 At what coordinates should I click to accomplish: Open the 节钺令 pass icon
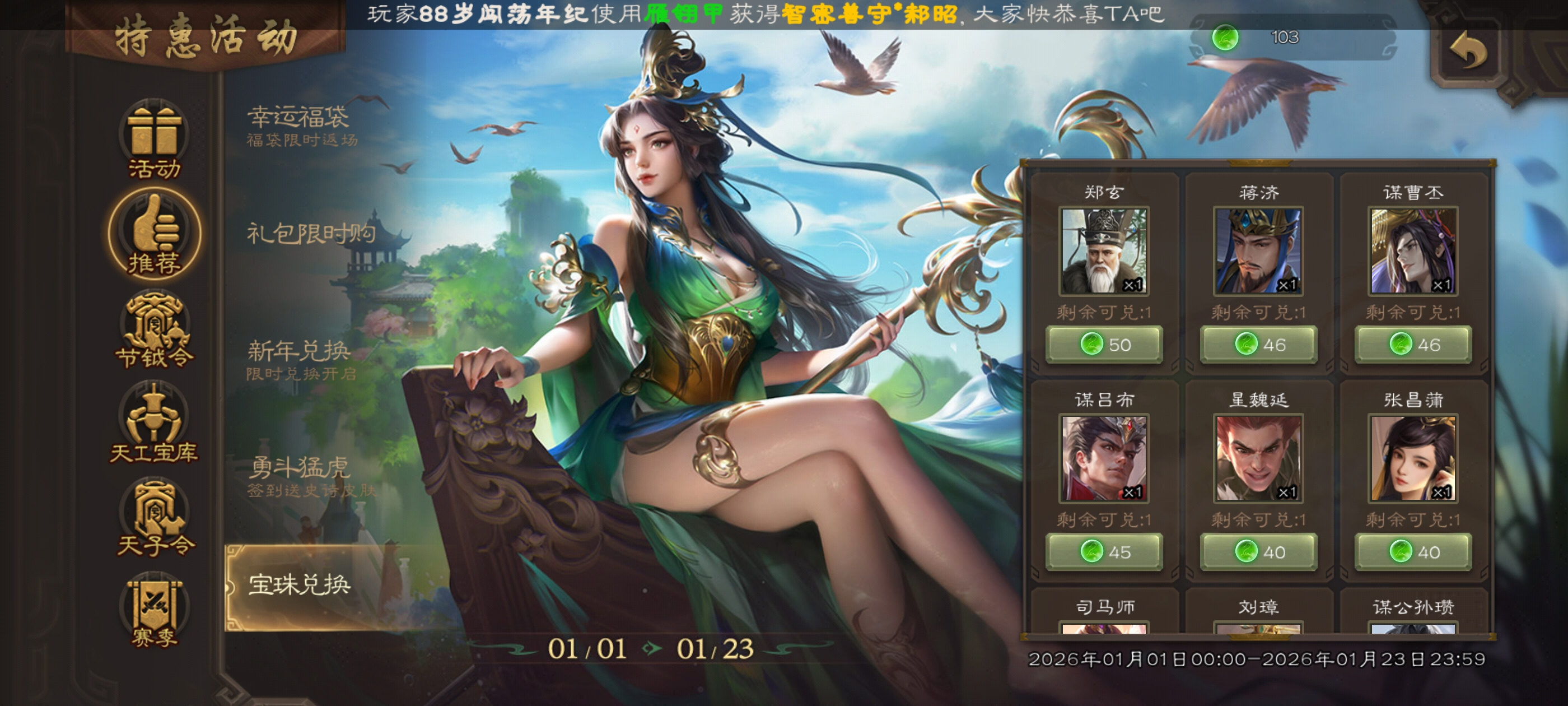(154, 329)
